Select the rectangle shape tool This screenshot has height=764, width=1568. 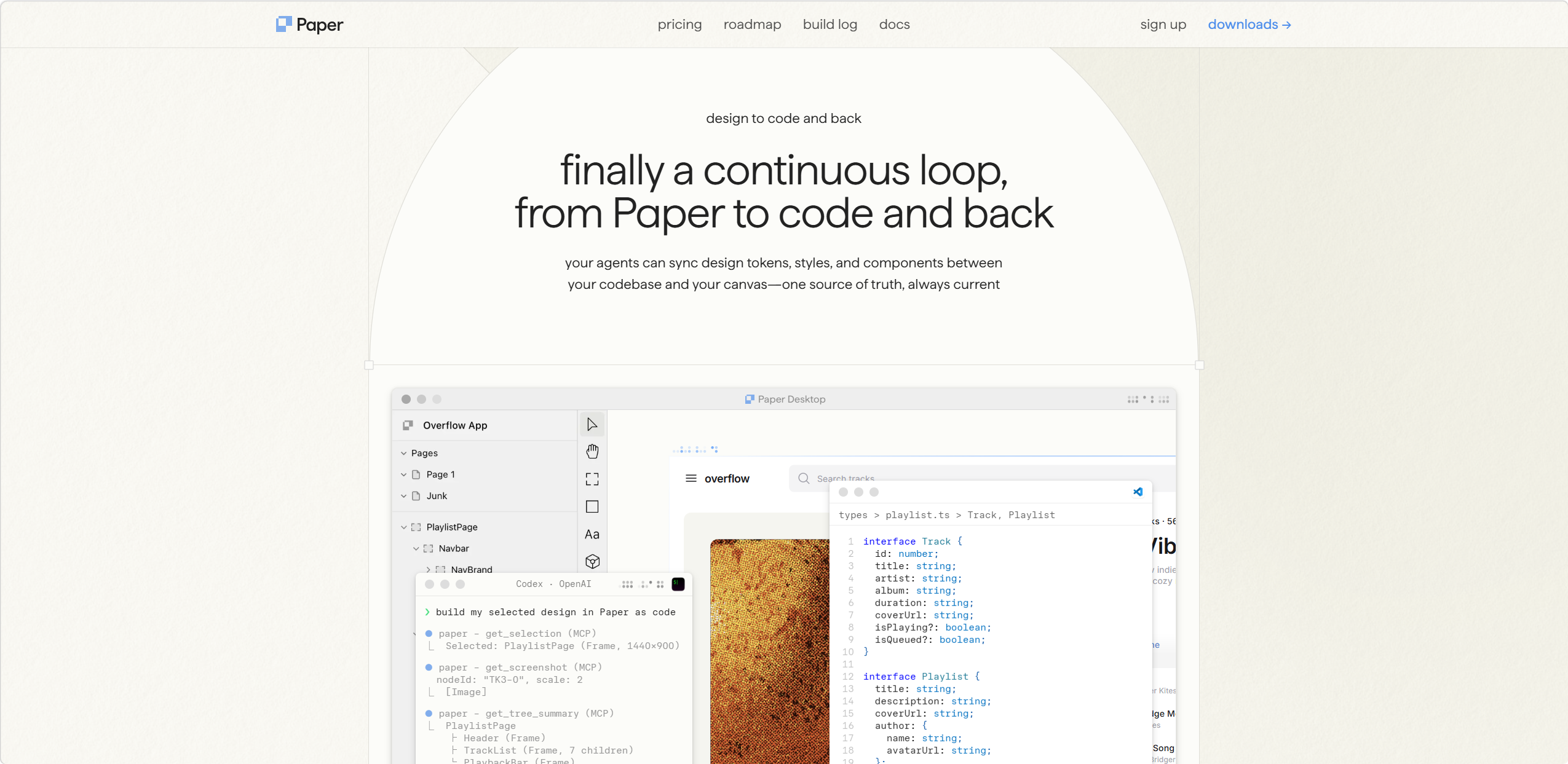(x=592, y=506)
